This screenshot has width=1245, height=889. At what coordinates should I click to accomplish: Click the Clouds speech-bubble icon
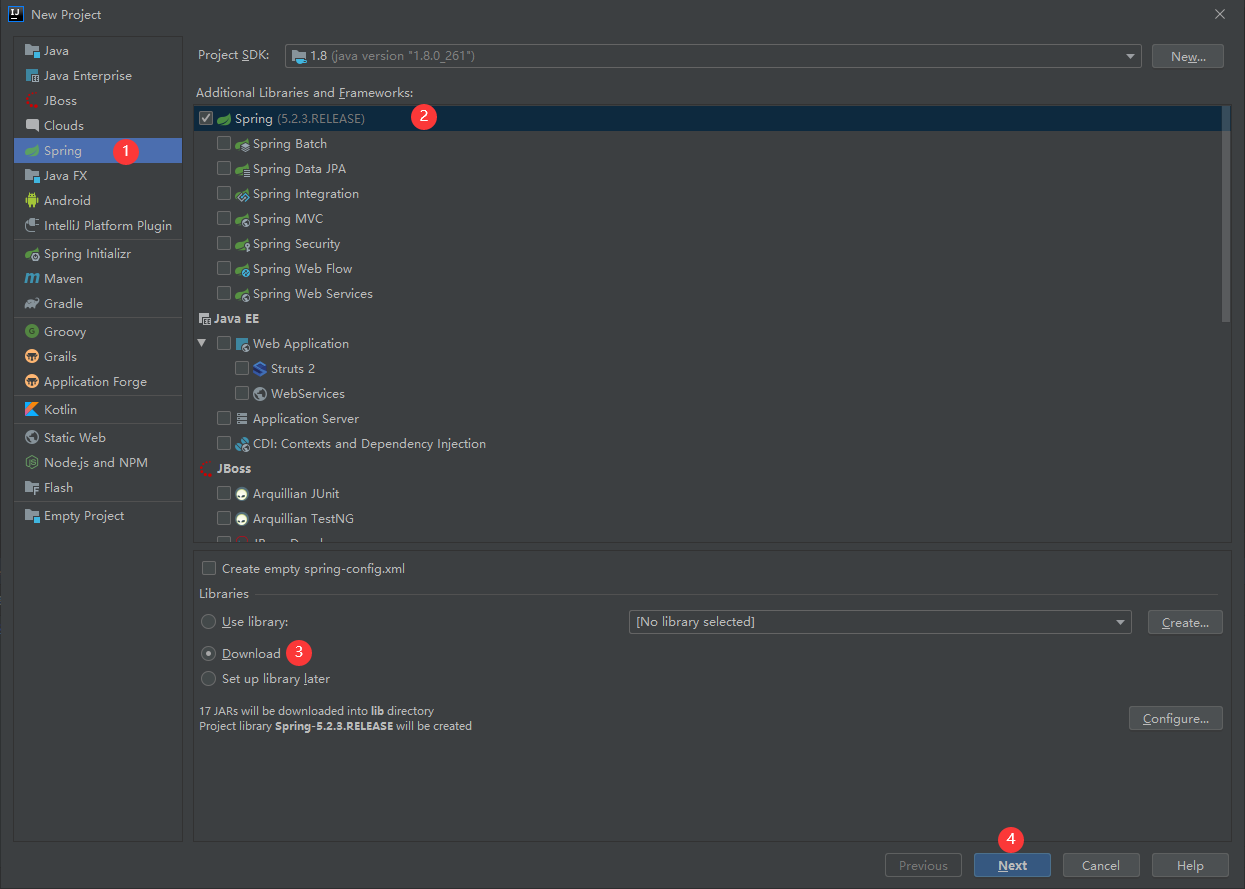32,125
